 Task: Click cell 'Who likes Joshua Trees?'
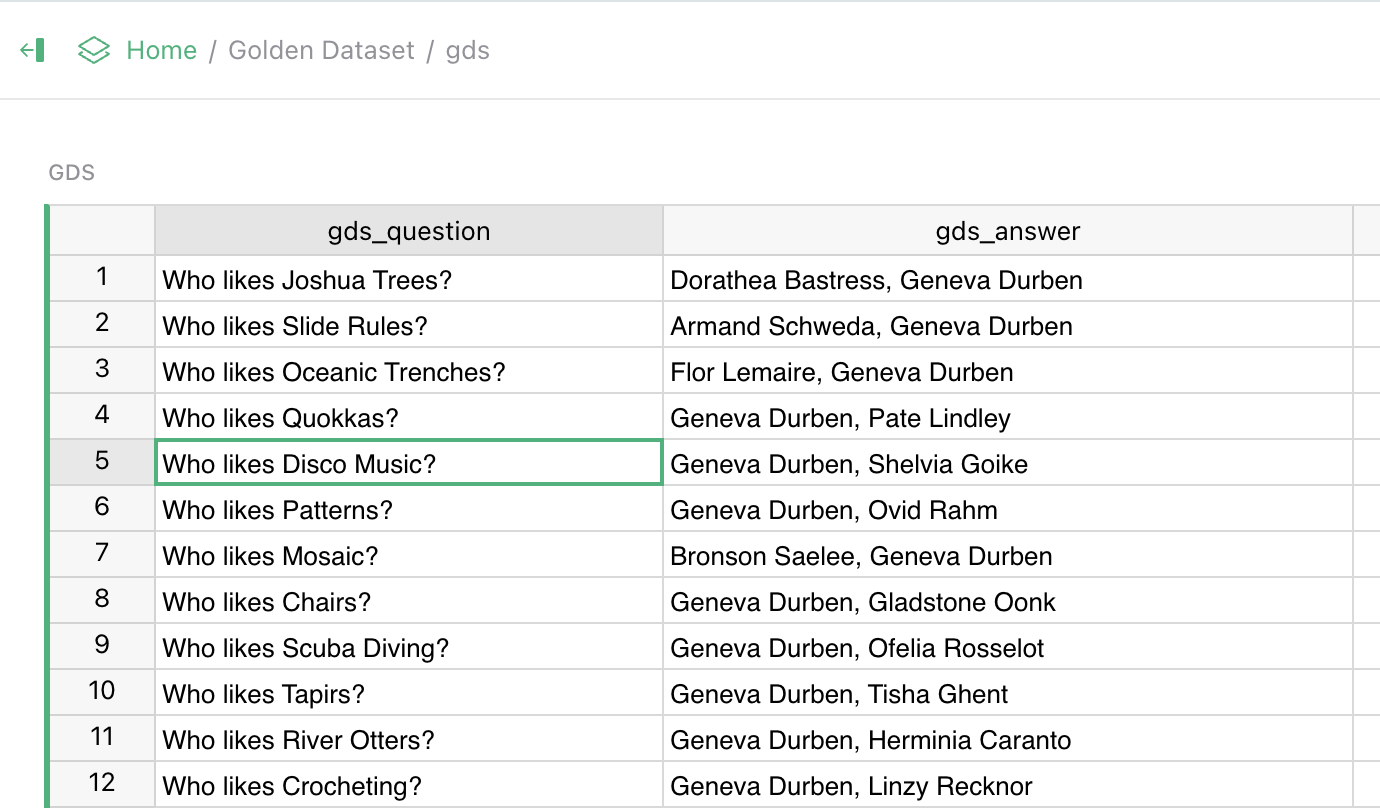[x=409, y=279]
